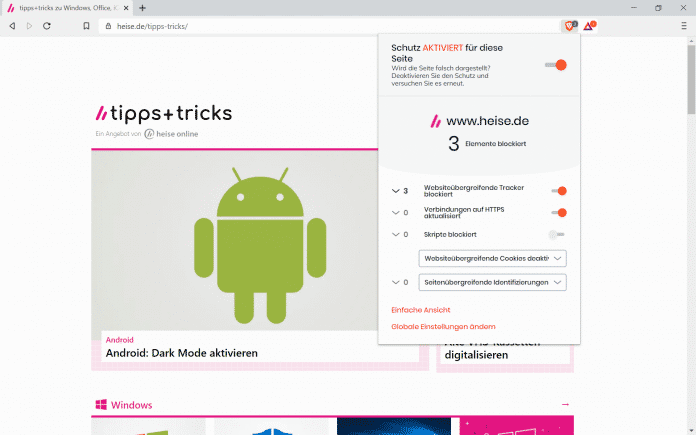Screen dimensions: 696x435
Task: Click the tipps+tricks logo on the page
Action: click(163, 112)
